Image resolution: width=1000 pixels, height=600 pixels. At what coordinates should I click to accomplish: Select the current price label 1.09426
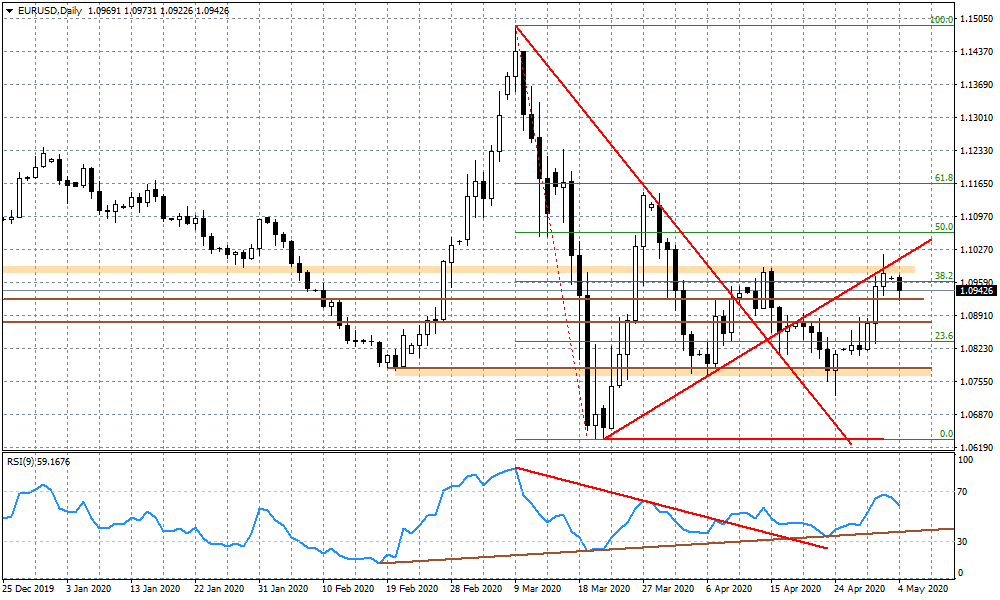[x=976, y=291]
